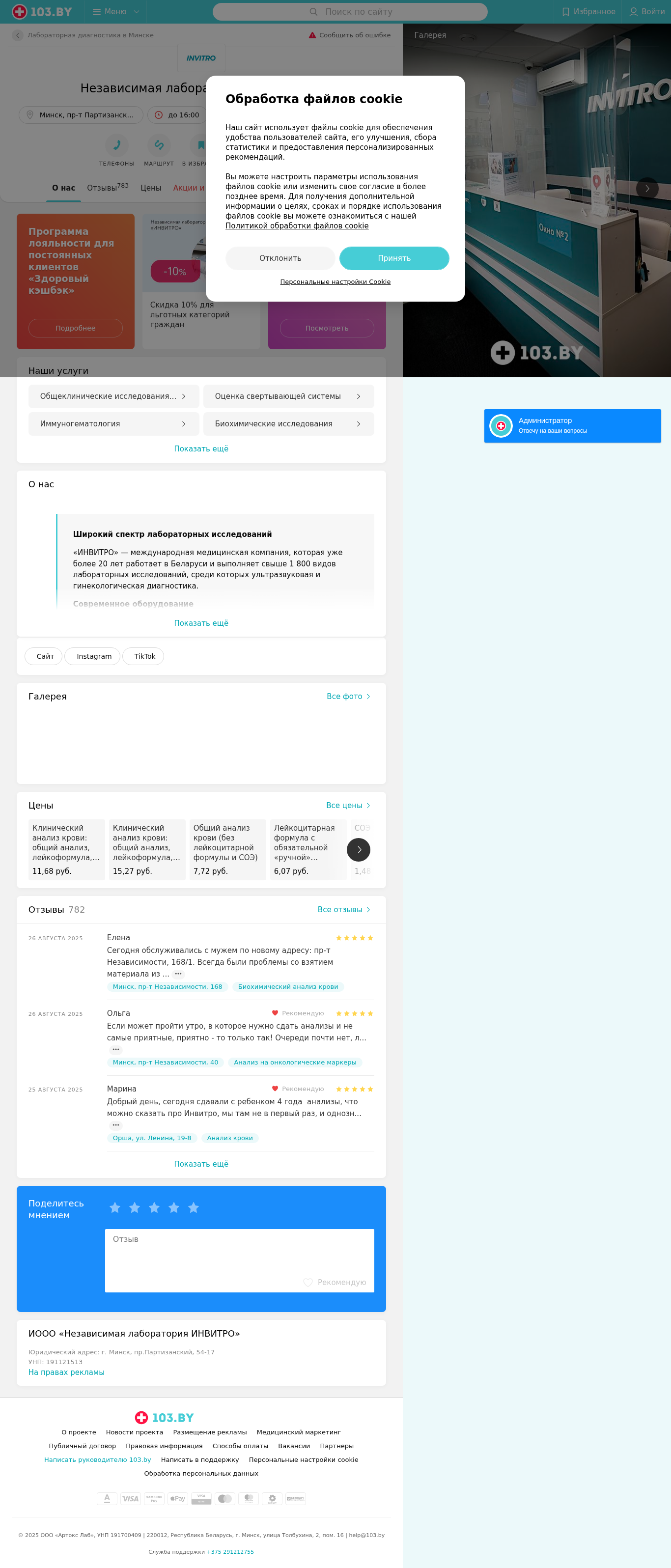671x1568 pixels.
Task: Show more About us text
Action: (201, 623)
